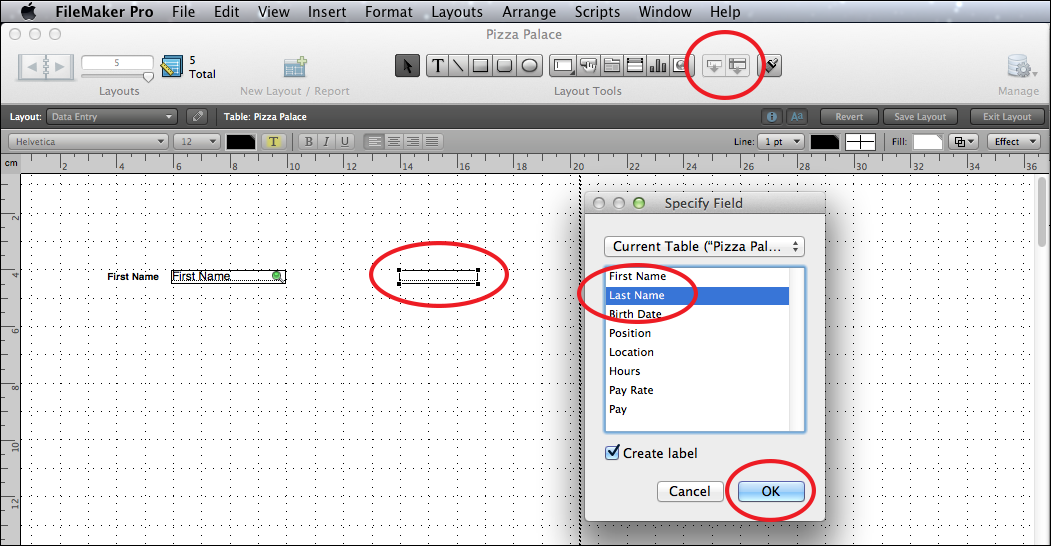Image resolution: width=1051 pixels, height=546 pixels.
Task: Select the Rectangle tool
Action: [x=481, y=66]
